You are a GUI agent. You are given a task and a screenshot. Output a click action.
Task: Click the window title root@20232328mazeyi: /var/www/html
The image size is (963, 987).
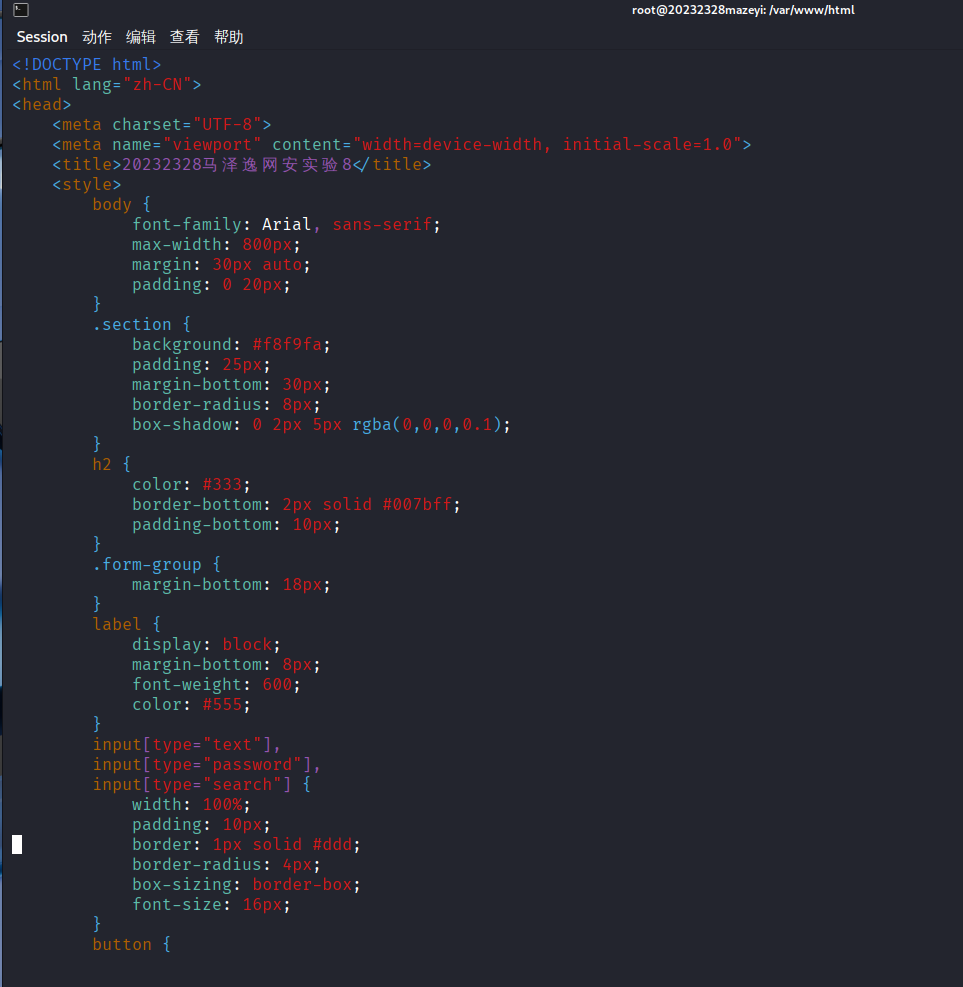click(743, 10)
